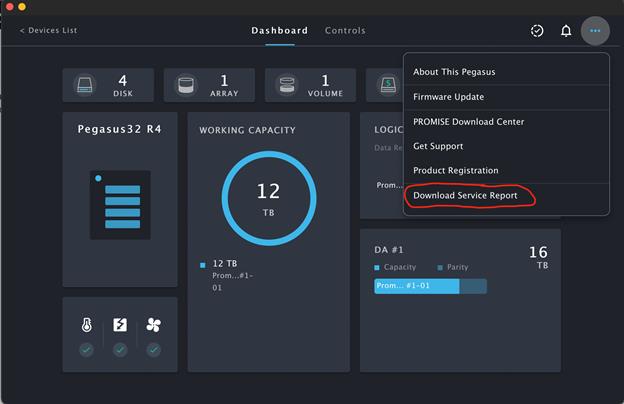Go back to Devices List

[49, 30]
